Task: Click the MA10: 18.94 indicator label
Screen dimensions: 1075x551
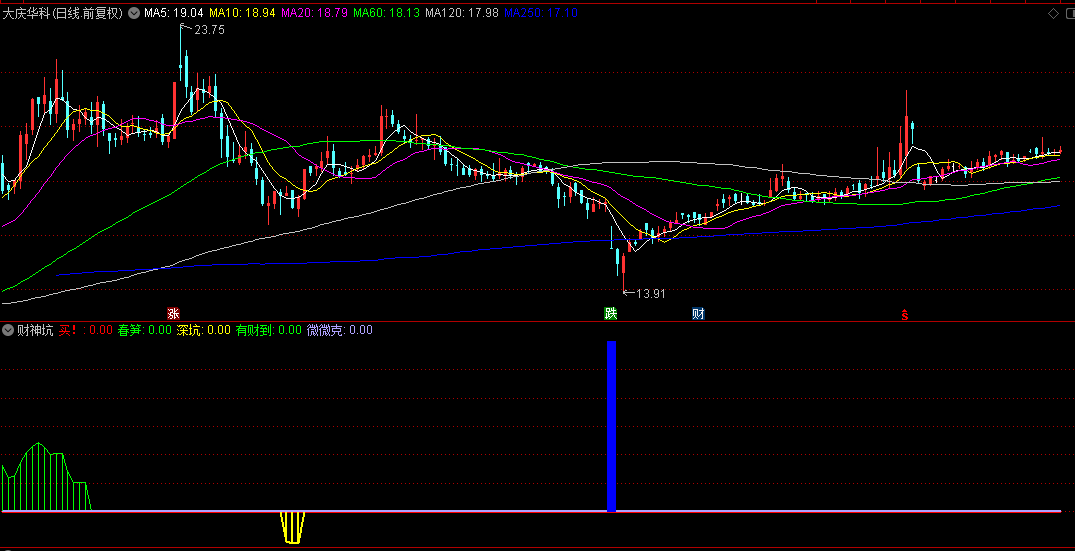Action: pos(242,12)
